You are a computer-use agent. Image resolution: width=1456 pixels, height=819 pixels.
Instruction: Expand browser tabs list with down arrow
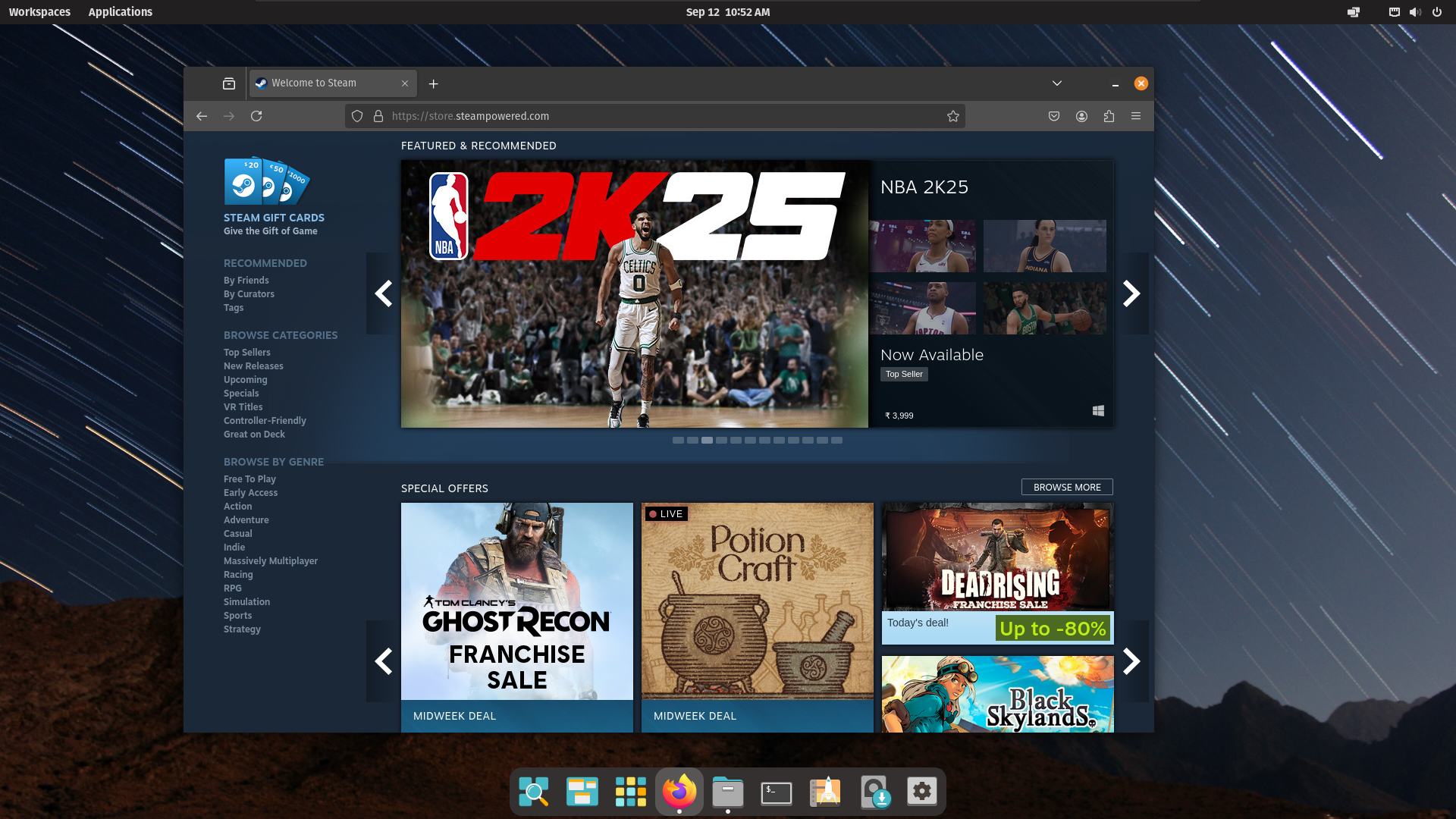[x=1057, y=83]
